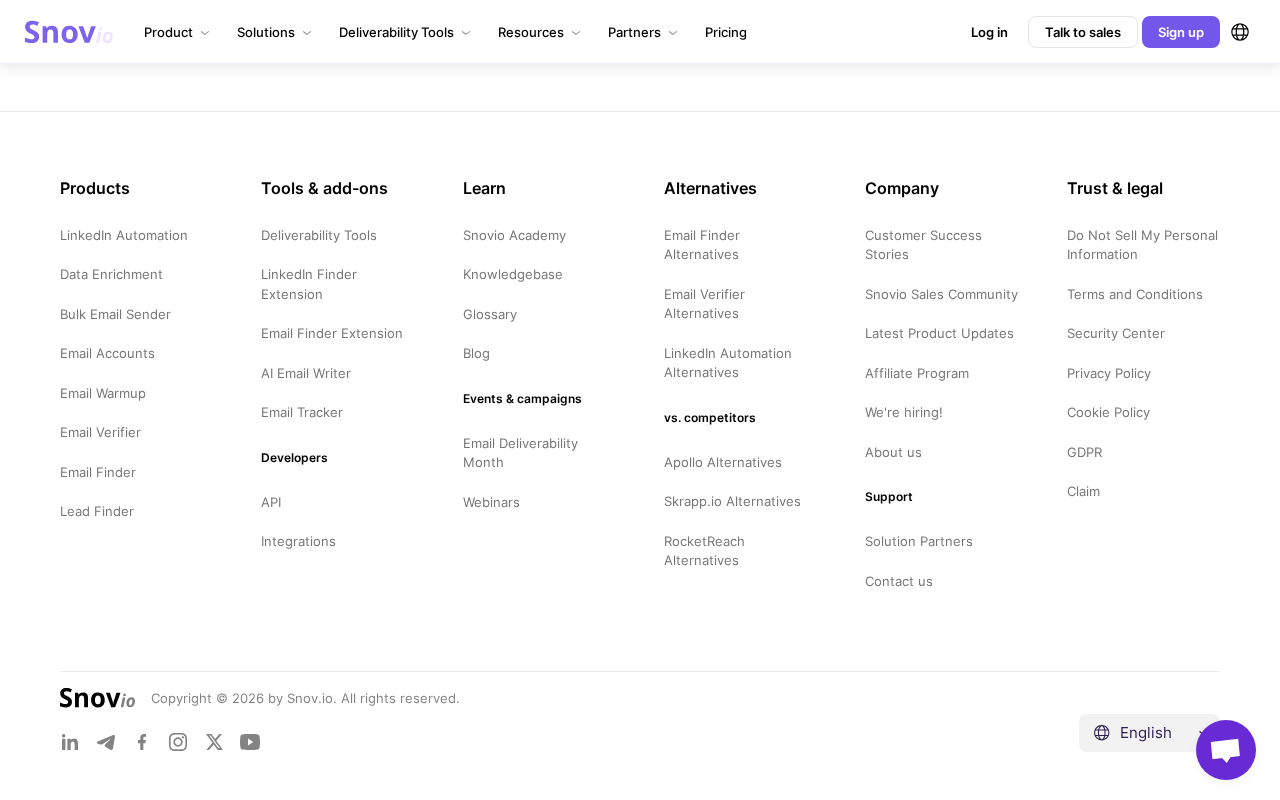
Task: Expand the Deliverability Tools menu
Action: click(x=405, y=32)
